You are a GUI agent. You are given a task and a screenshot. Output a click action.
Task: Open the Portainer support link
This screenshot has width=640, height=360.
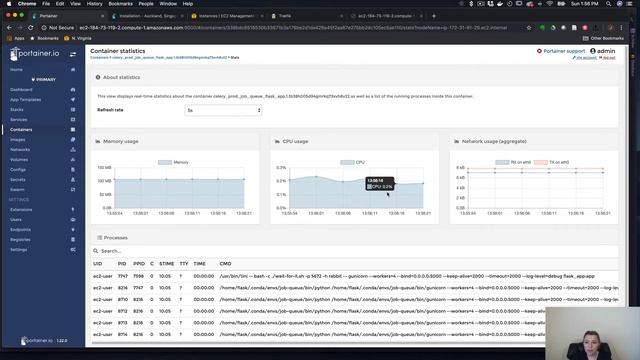(x=564, y=51)
